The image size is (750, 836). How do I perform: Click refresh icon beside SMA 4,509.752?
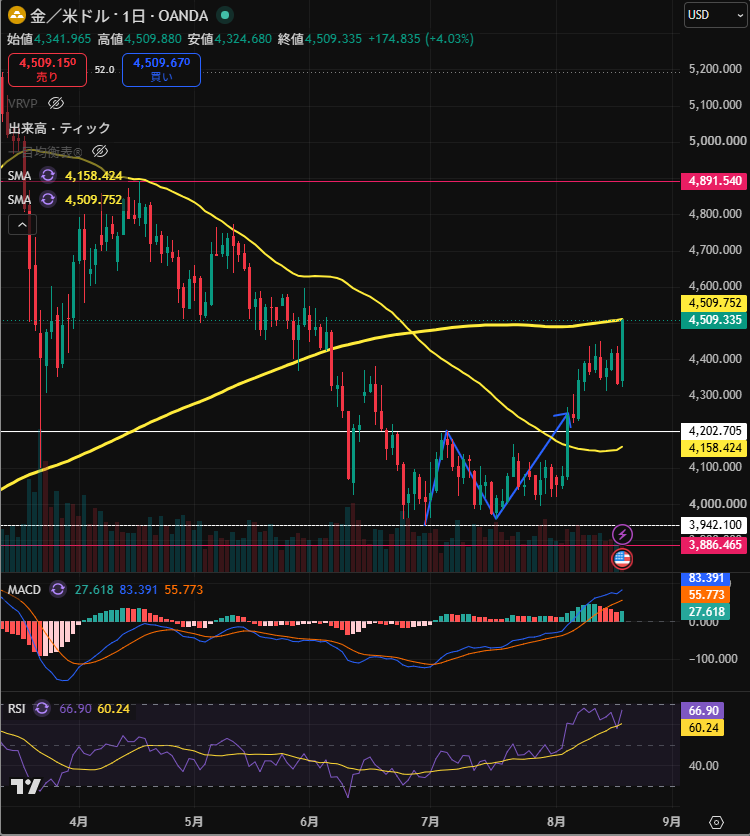click(x=48, y=199)
